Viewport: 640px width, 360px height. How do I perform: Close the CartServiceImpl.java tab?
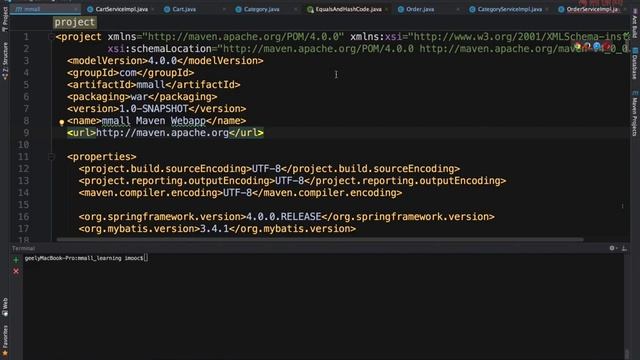click(x=153, y=9)
